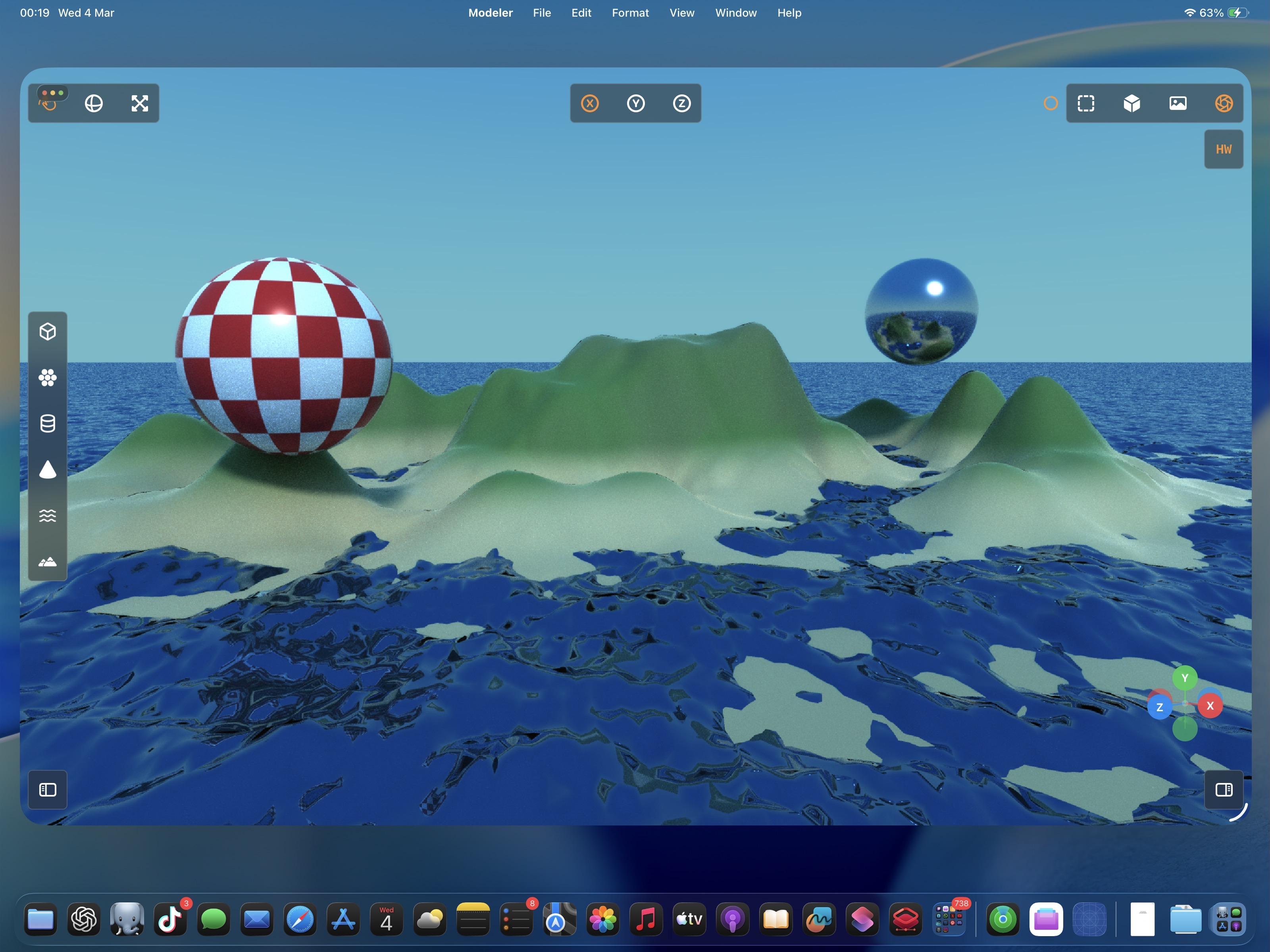
Task: Open the window controls three-dot pill
Action: pyautogui.click(x=53, y=93)
